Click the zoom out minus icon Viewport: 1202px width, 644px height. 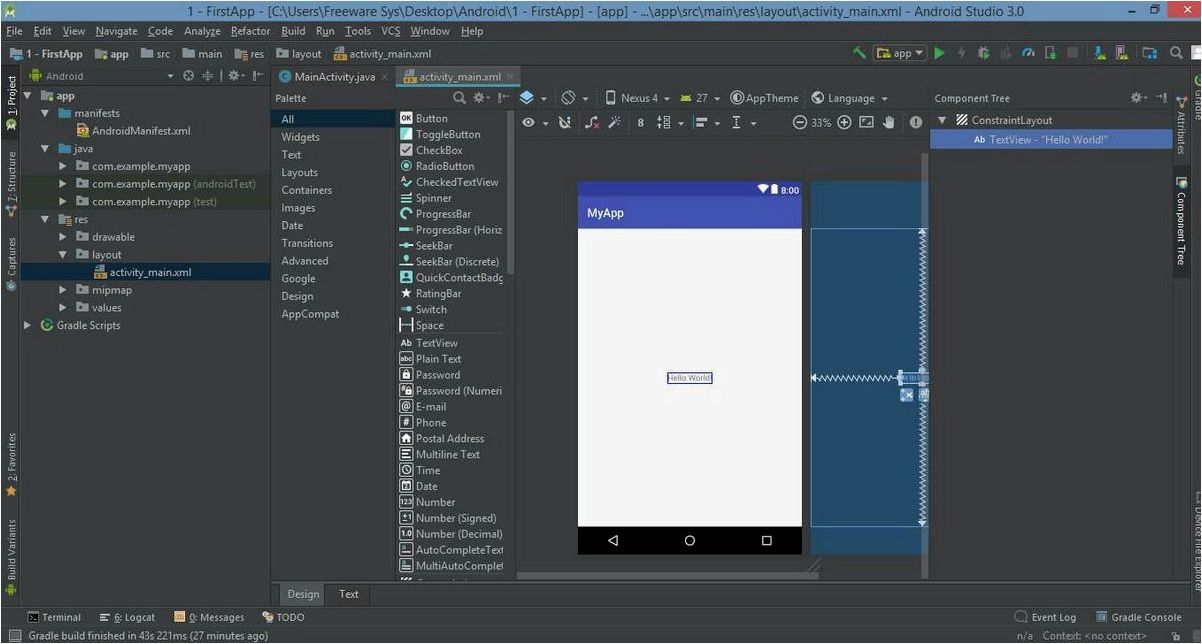click(799, 123)
